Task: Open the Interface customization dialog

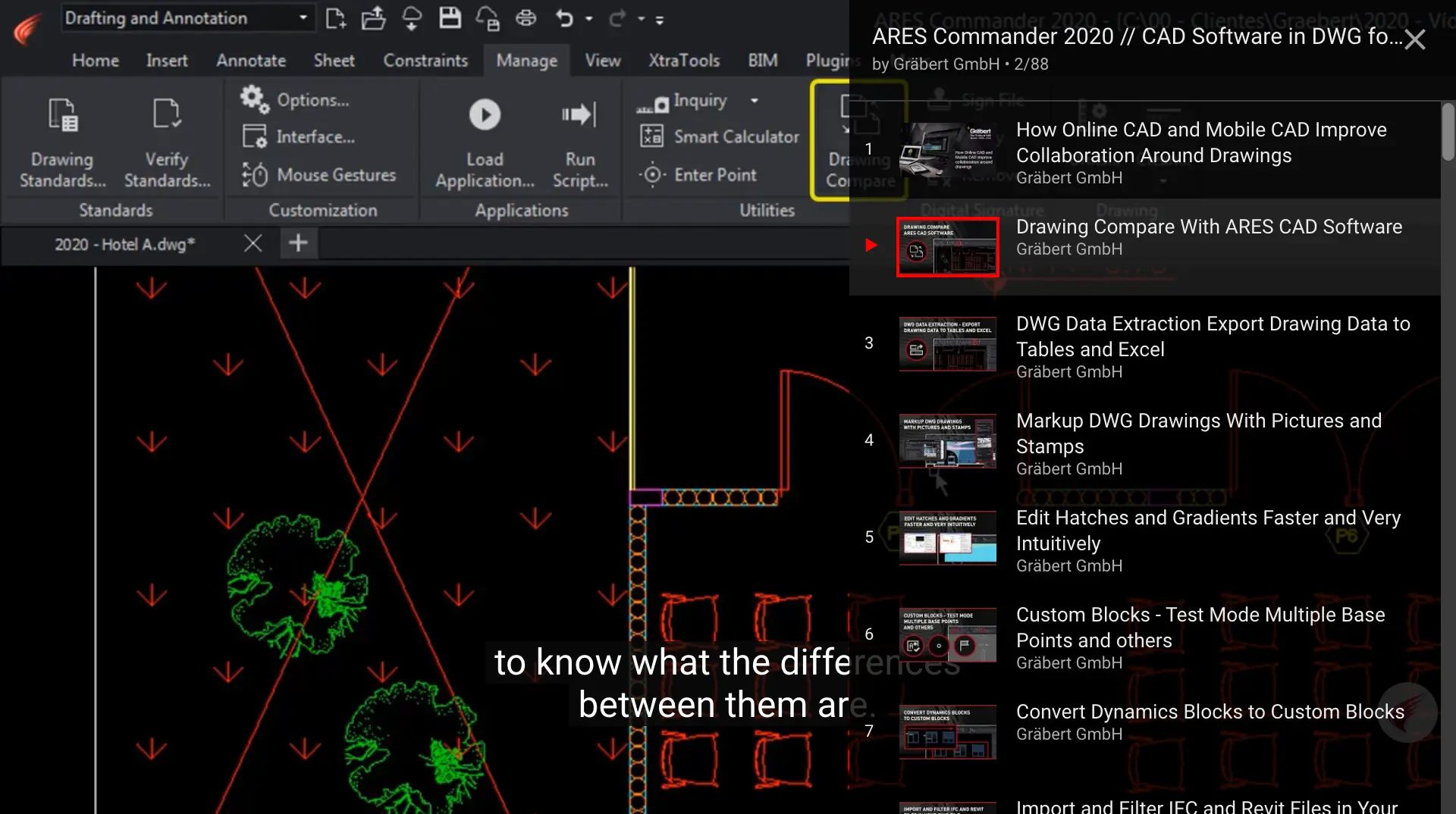Action: pyautogui.click(x=299, y=136)
